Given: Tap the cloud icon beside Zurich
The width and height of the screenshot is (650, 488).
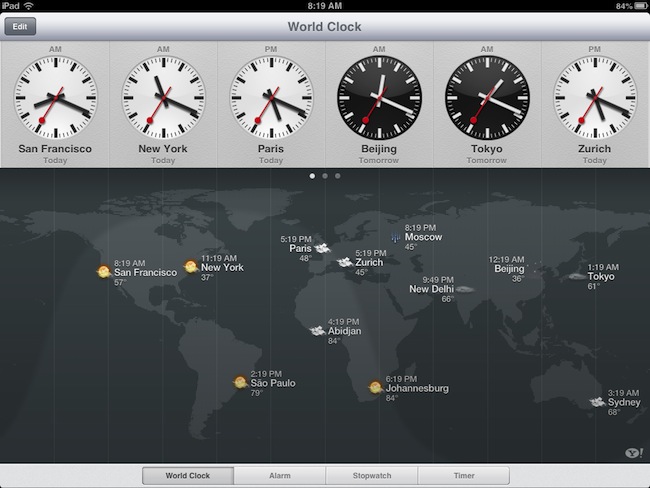Looking at the screenshot, I should tap(345, 262).
